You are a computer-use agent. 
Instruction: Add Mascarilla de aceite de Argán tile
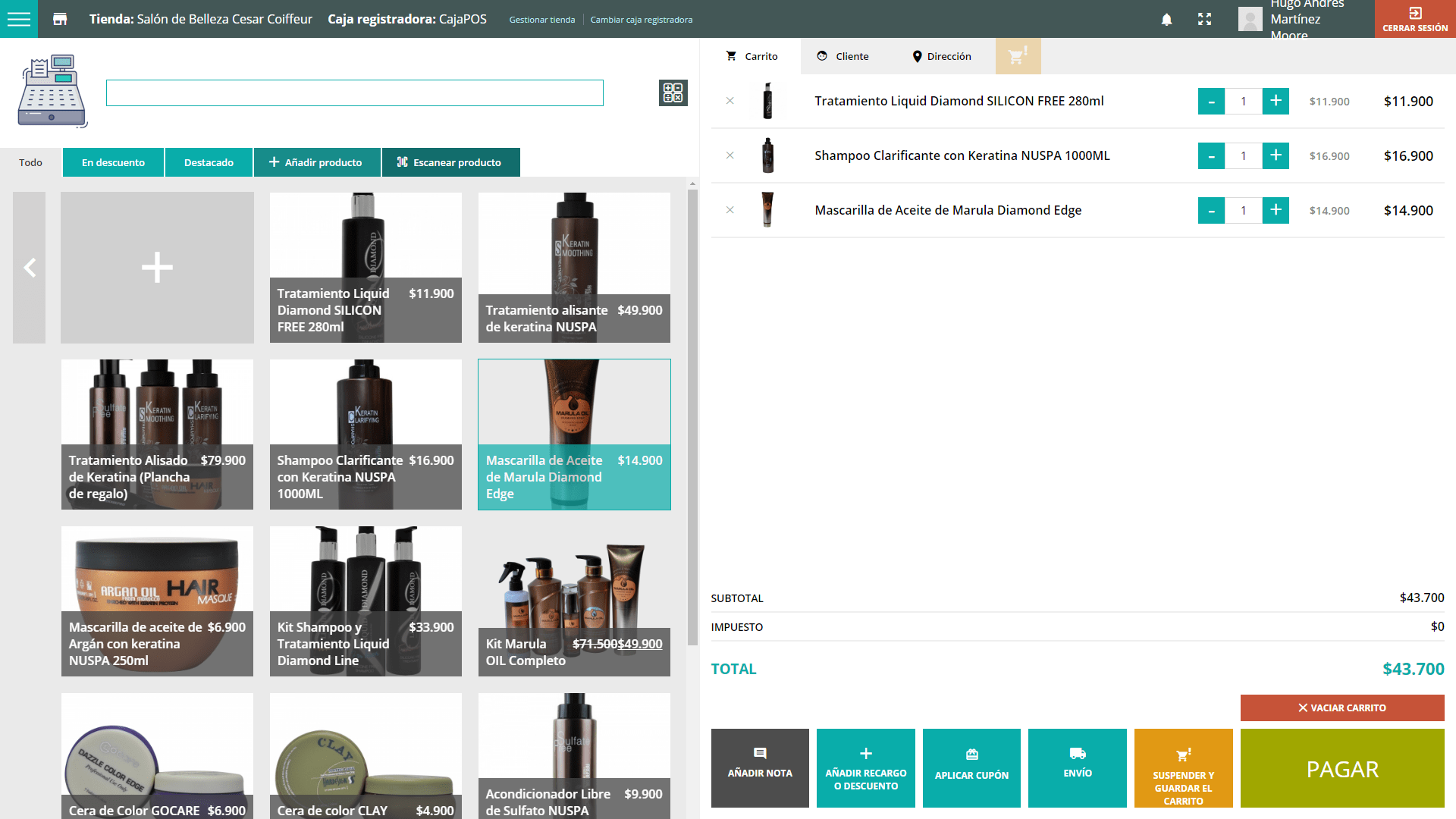pos(157,601)
